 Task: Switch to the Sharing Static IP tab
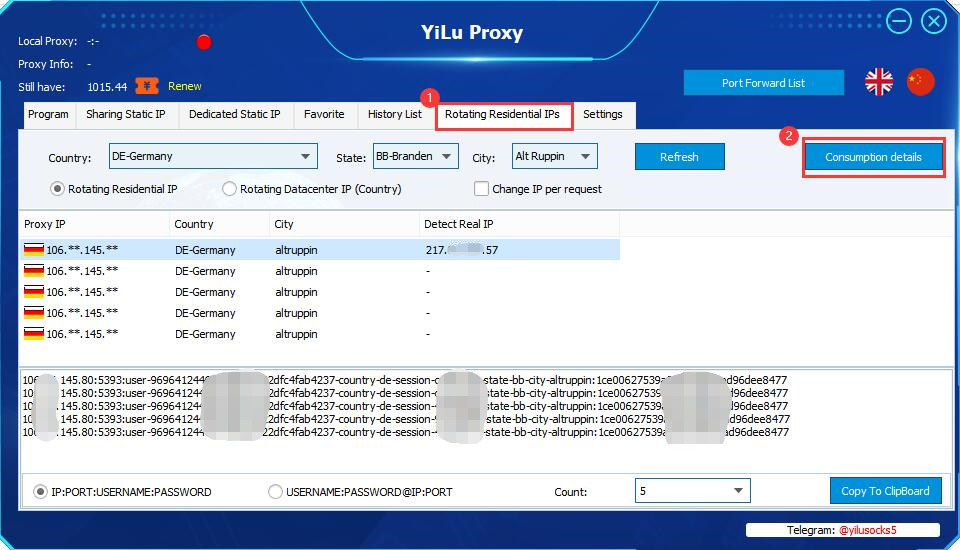coord(126,115)
